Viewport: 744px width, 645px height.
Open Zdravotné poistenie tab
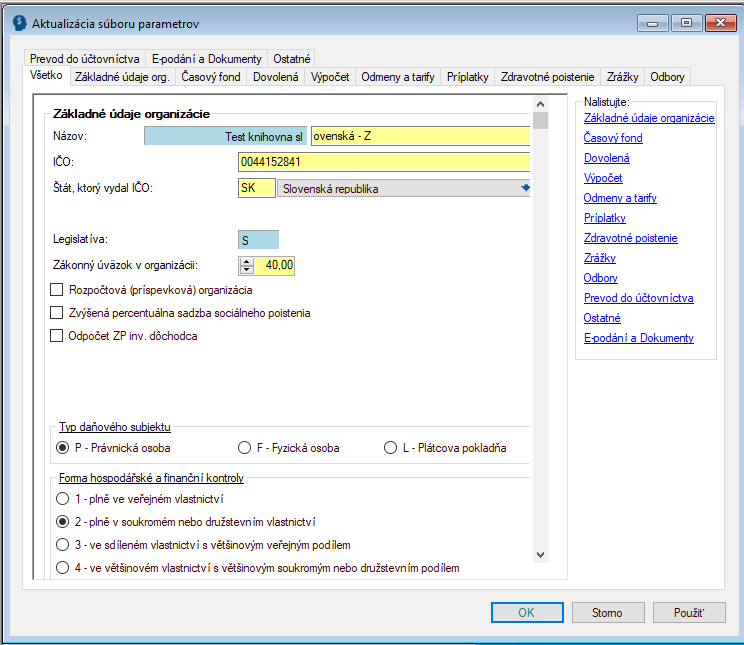tap(547, 77)
